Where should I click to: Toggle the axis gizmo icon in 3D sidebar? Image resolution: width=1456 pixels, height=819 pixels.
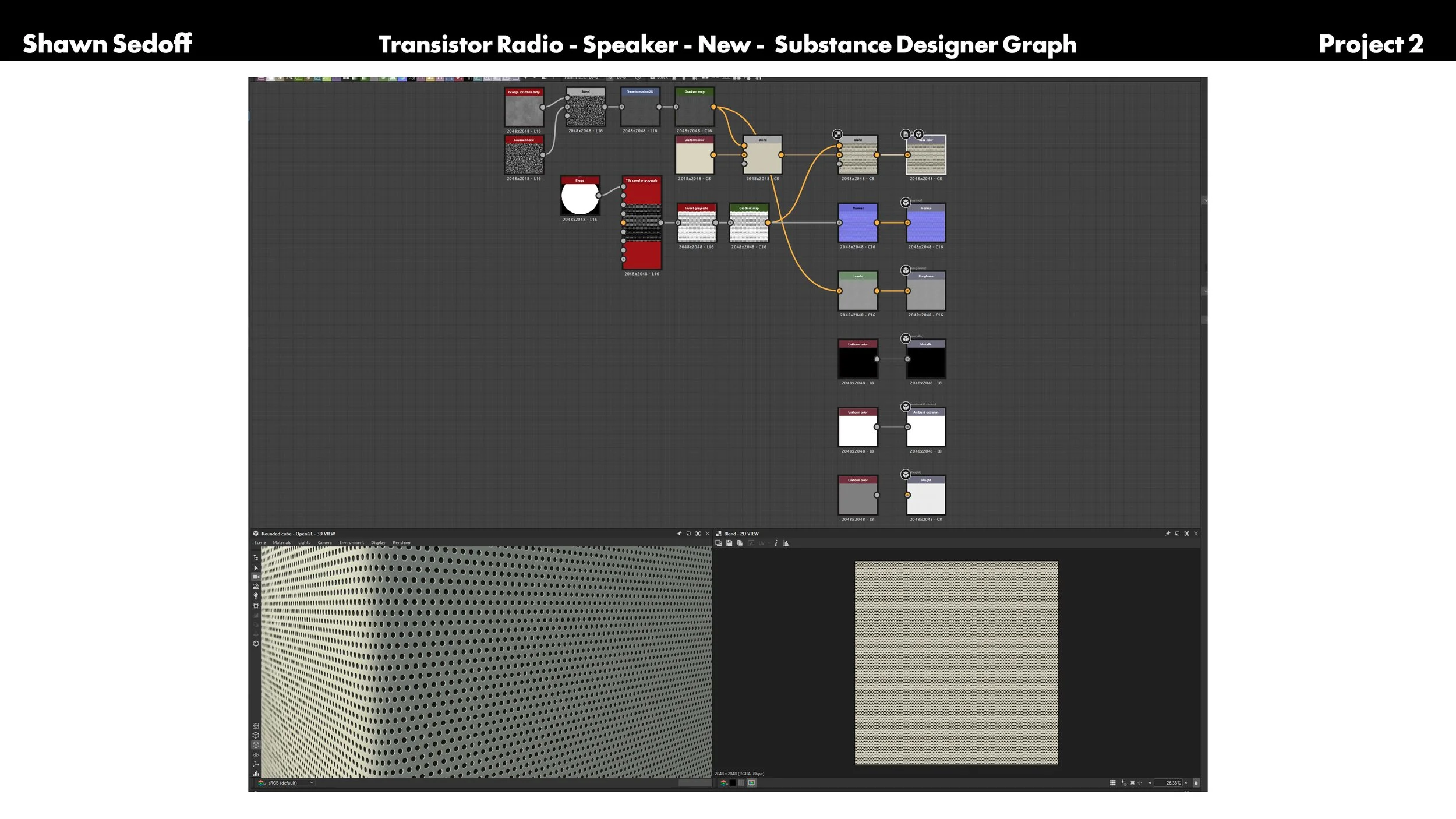(x=256, y=764)
